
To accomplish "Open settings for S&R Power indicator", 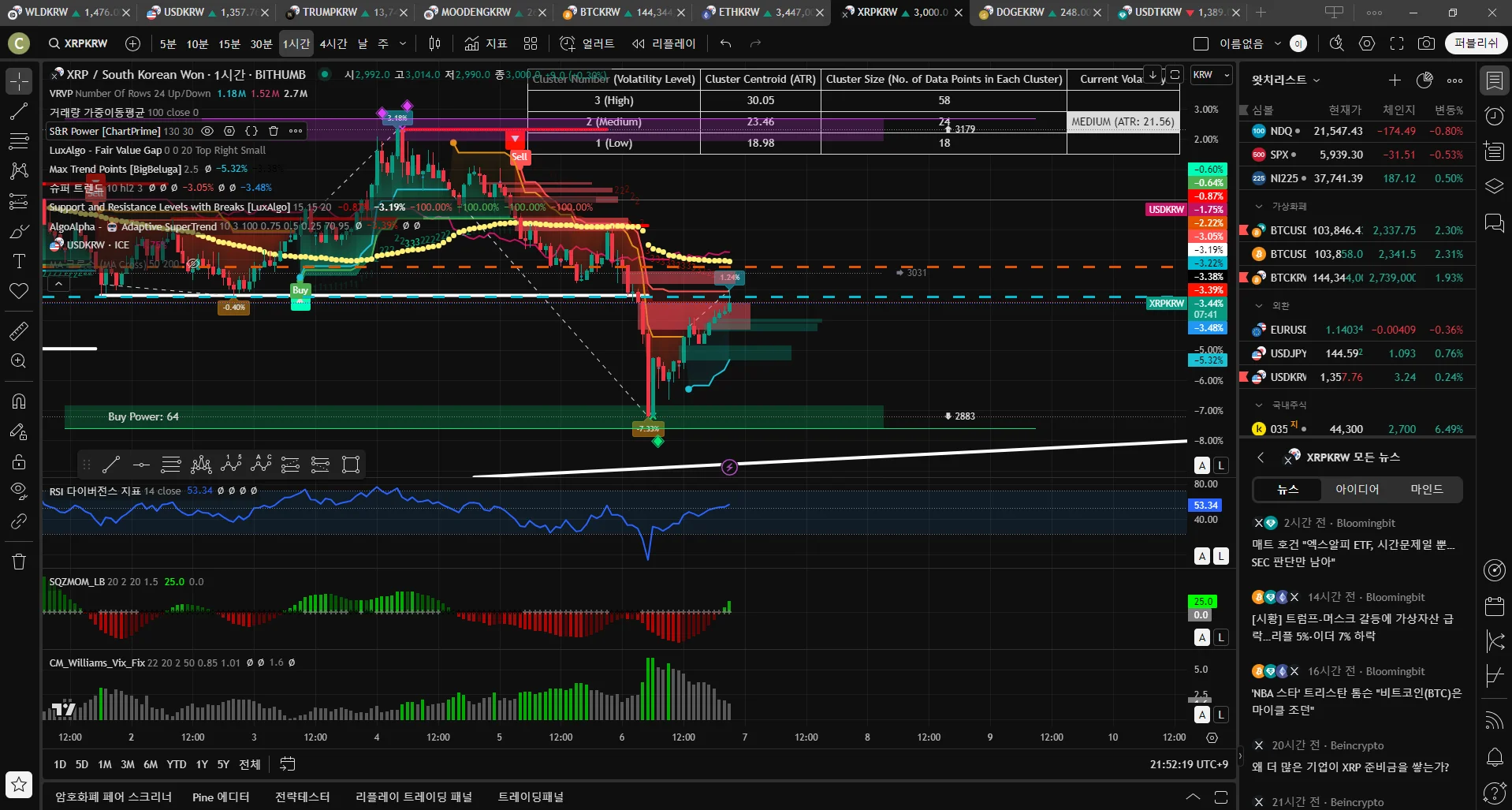I will point(229,131).
